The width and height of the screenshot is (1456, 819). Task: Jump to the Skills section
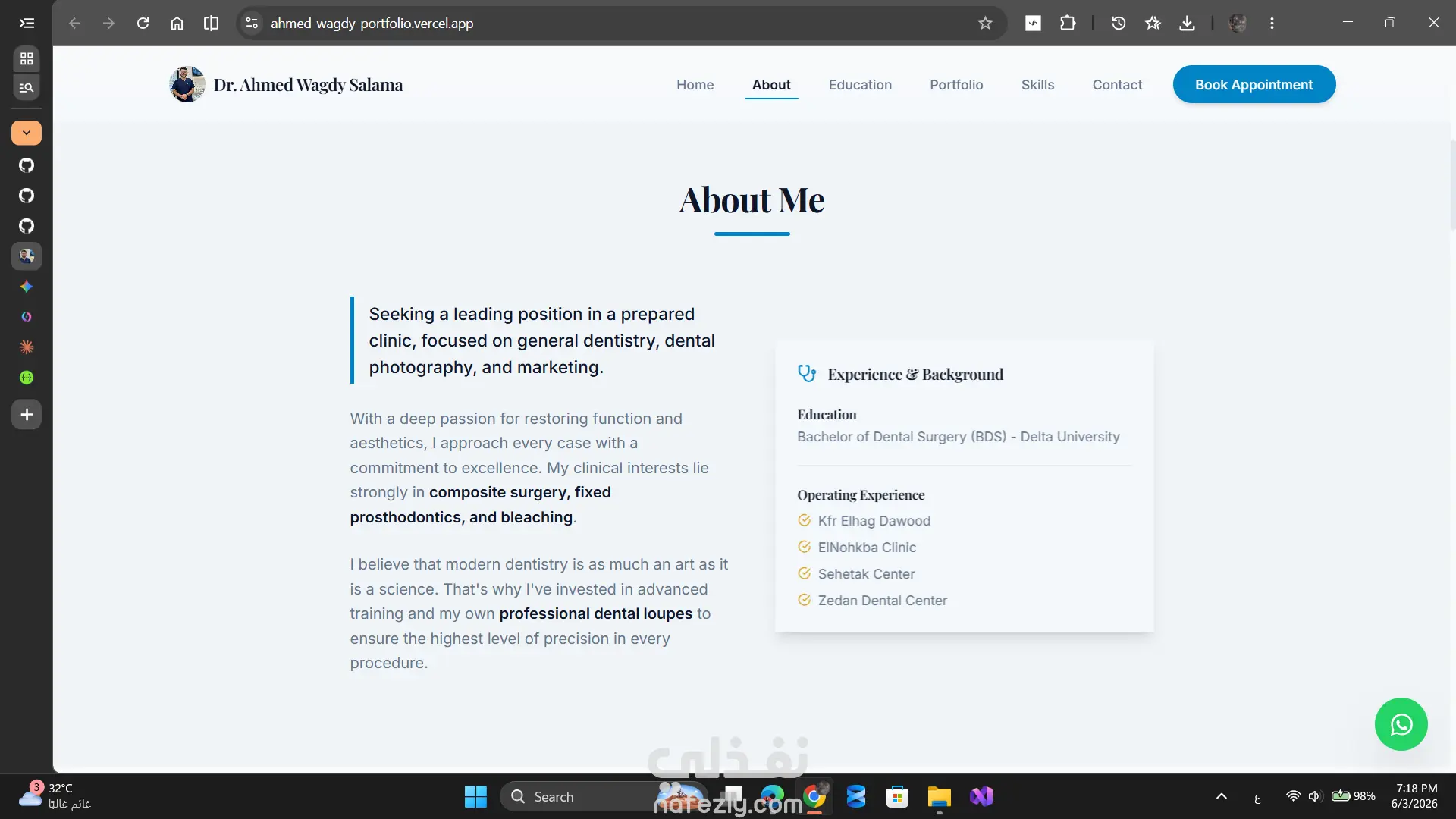pyautogui.click(x=1037, y=85)
